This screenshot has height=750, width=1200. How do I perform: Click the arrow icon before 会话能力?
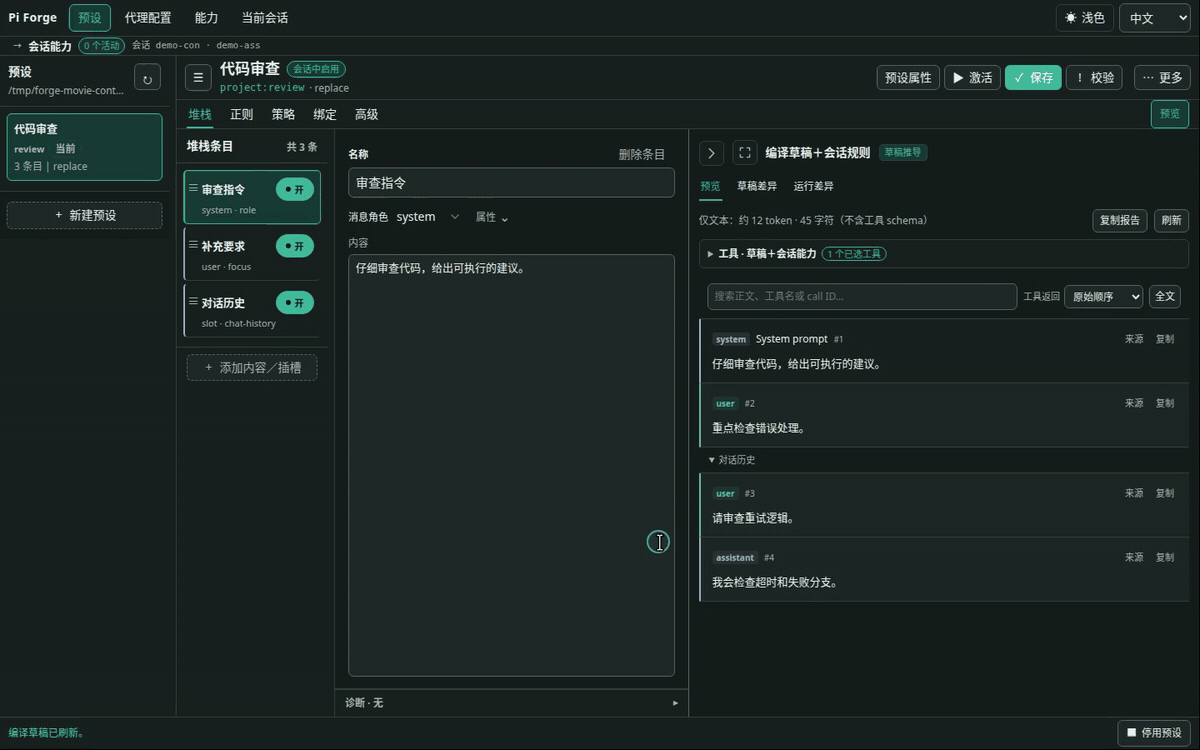17,46
